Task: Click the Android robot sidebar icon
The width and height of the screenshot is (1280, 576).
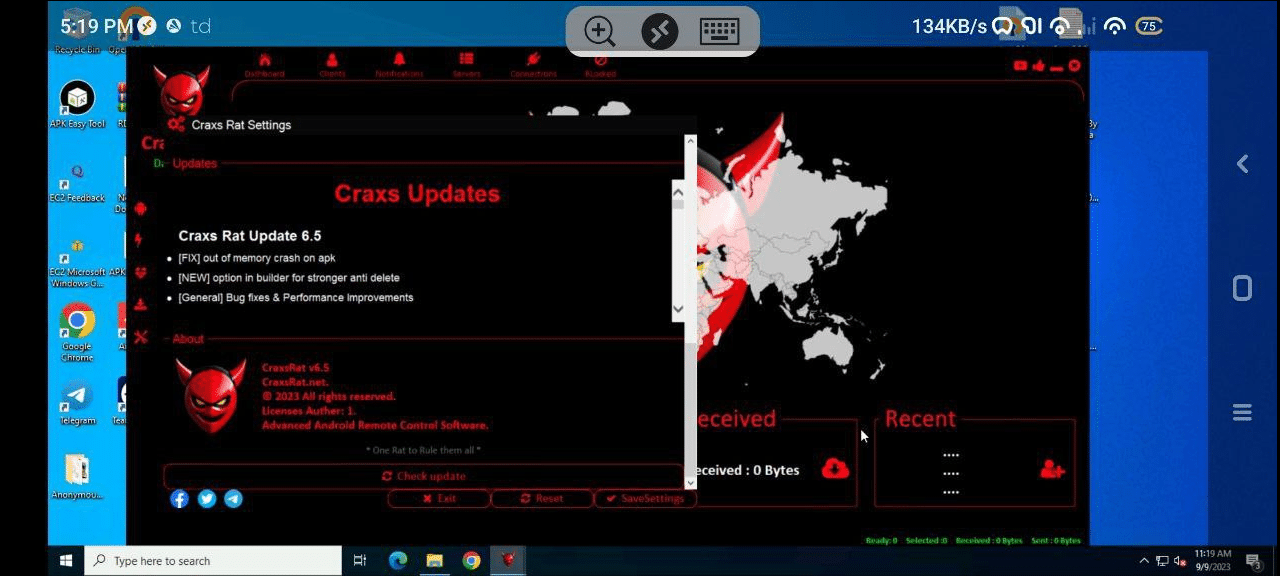Action: pos(140,208)
